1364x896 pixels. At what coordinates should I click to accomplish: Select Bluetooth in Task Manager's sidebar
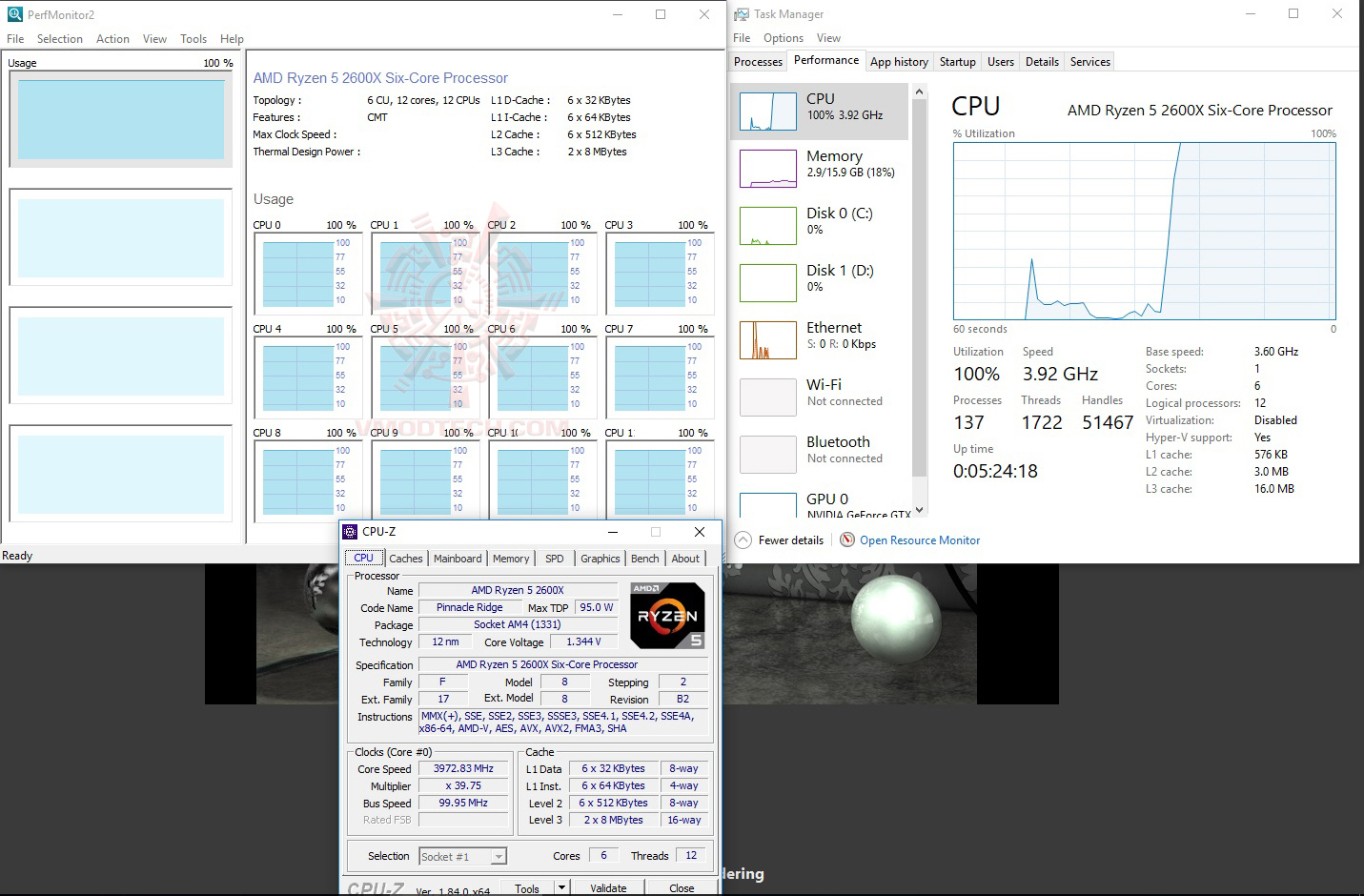click(820, 455)
